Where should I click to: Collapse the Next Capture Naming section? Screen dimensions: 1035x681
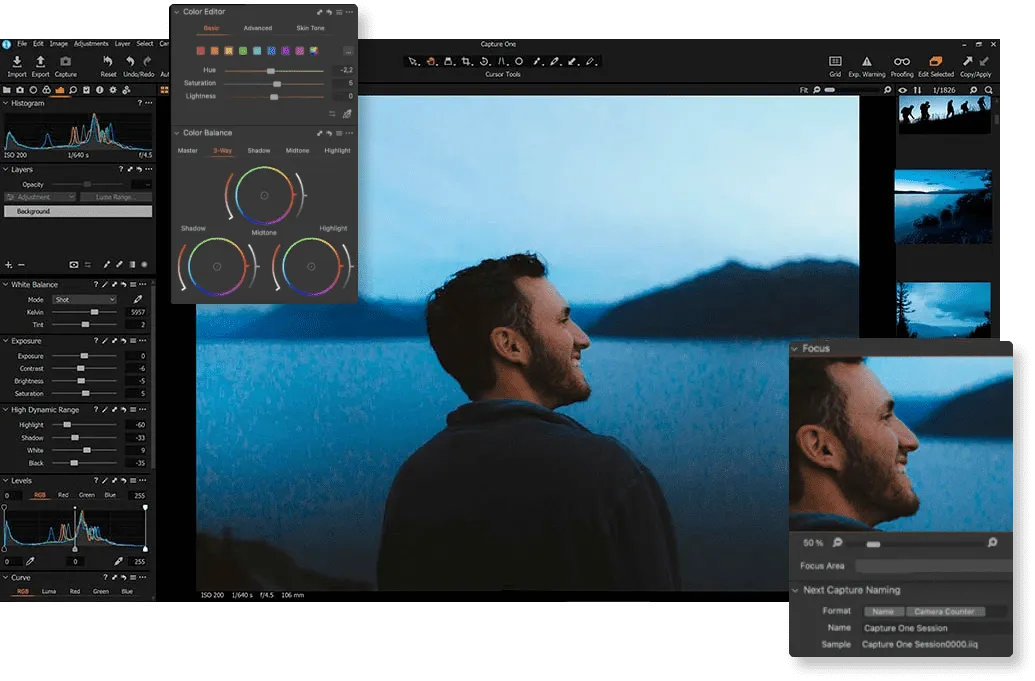click(795, 590)
